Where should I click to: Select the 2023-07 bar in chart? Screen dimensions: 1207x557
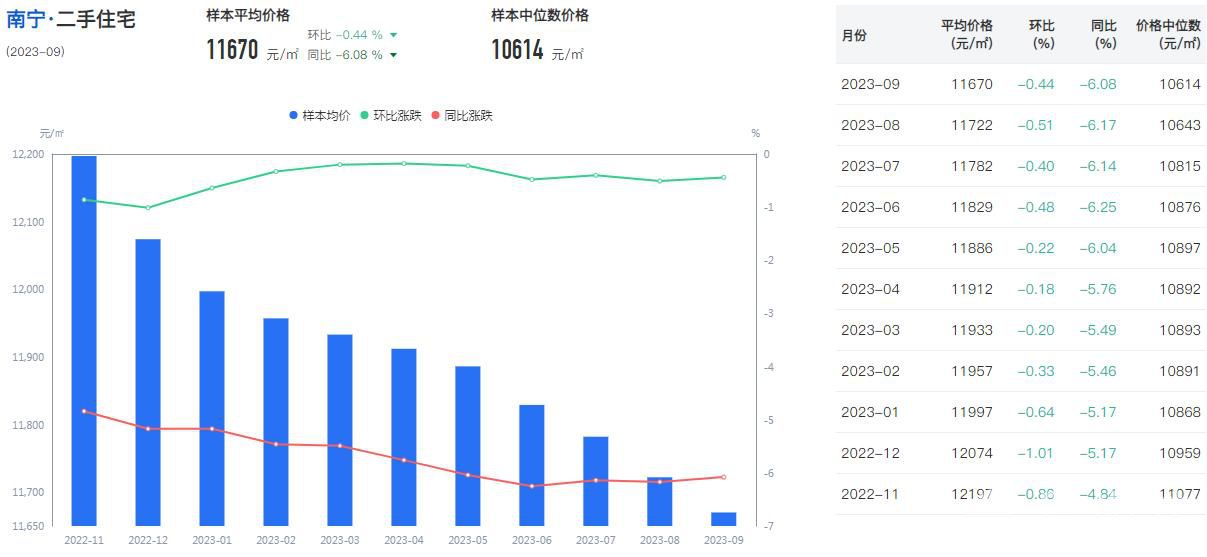(x=596, y=481)
